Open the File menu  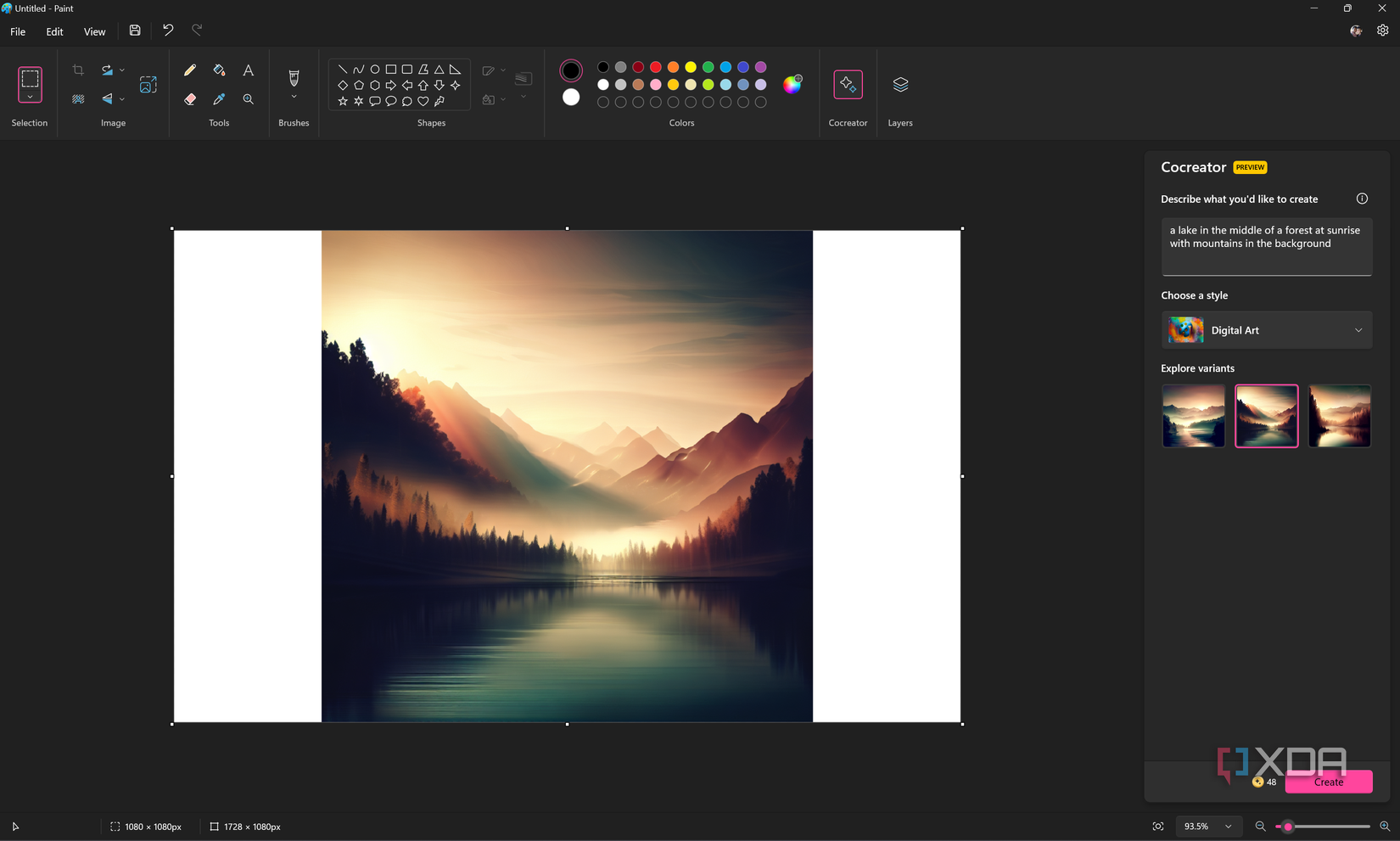18,31
